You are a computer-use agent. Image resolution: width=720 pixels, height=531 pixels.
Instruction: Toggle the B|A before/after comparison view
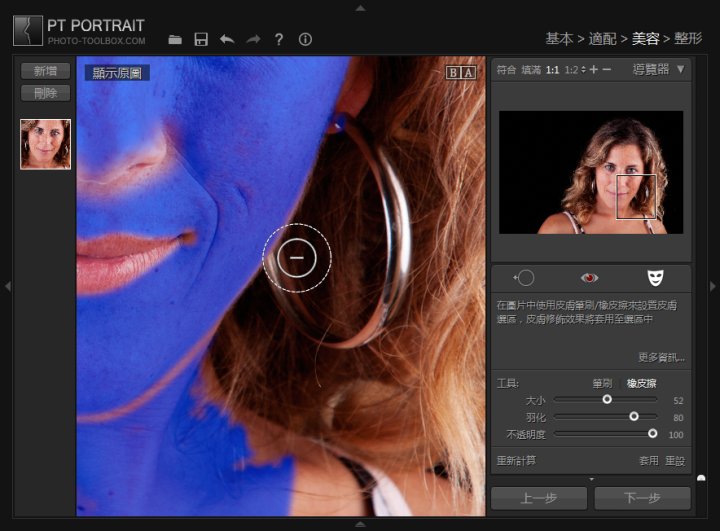pyautogui.click(x=460, y=72)
